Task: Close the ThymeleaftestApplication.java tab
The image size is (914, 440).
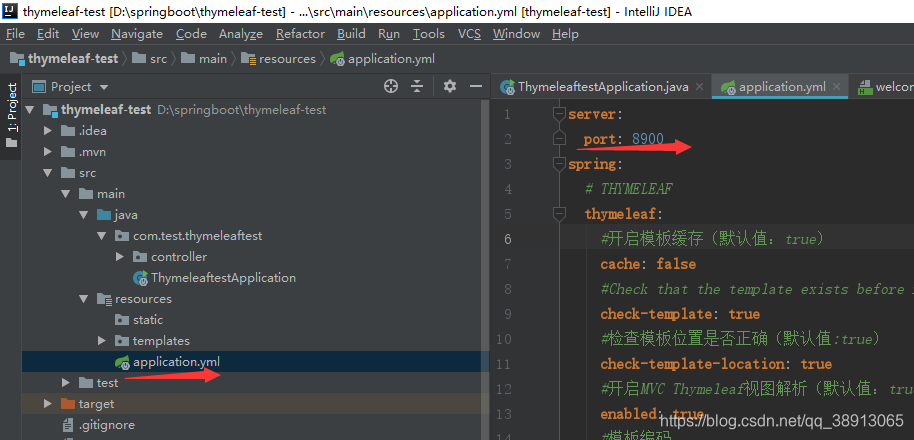Action: [x=699, y=87]
